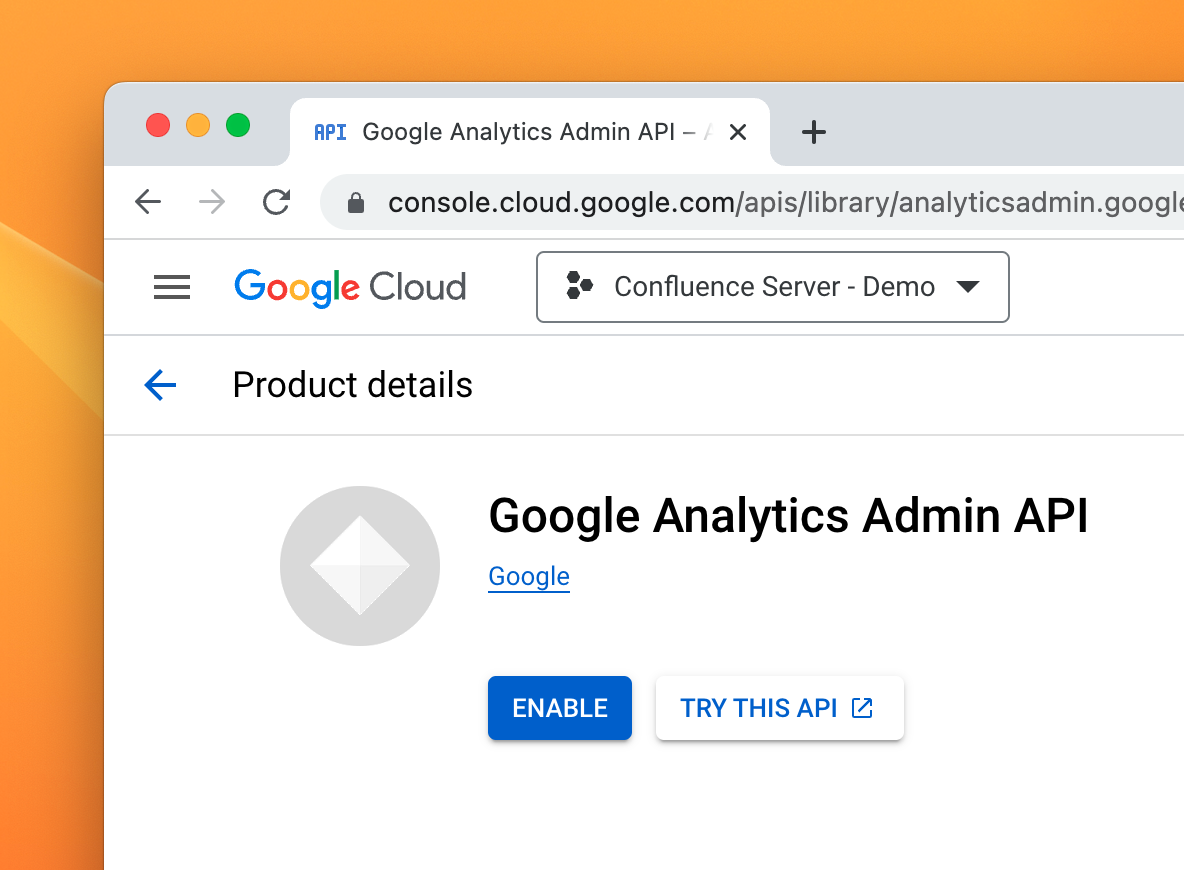Click the red close window button
The height and width of the screenshot is (870, 1184).
[158, 125]
